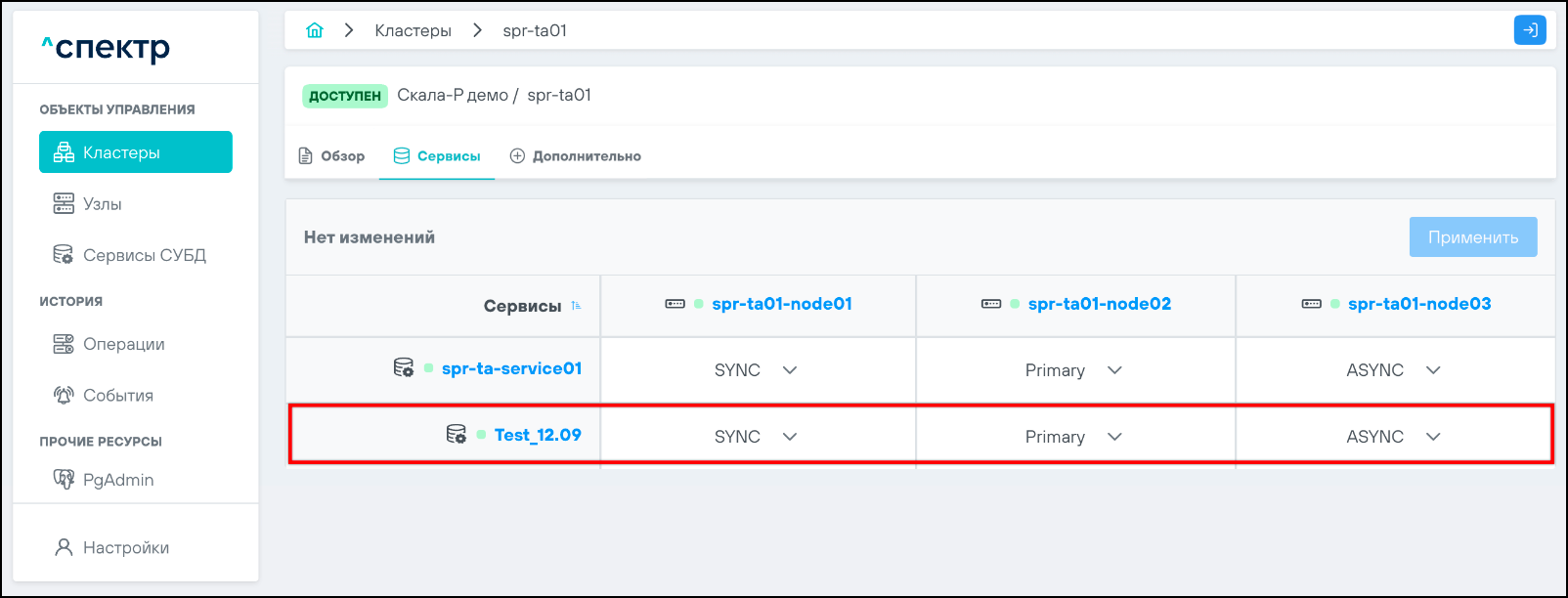1568x598 pixels.
Task: Click the server icon beside spr-ta01-node02
Action: (991, 304)
